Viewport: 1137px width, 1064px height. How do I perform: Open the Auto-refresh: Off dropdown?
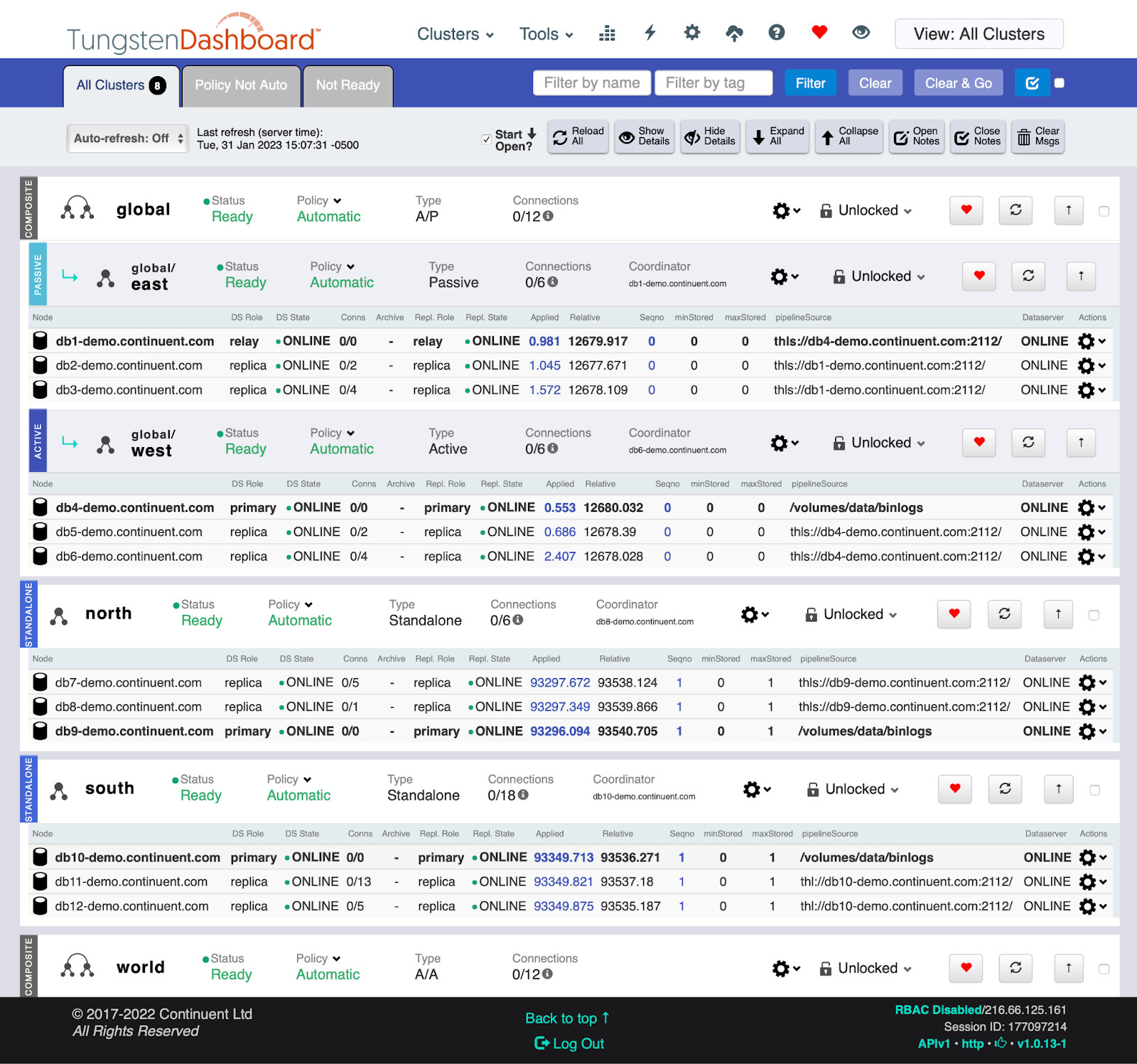pyautogui.click(x=128, y=139)
